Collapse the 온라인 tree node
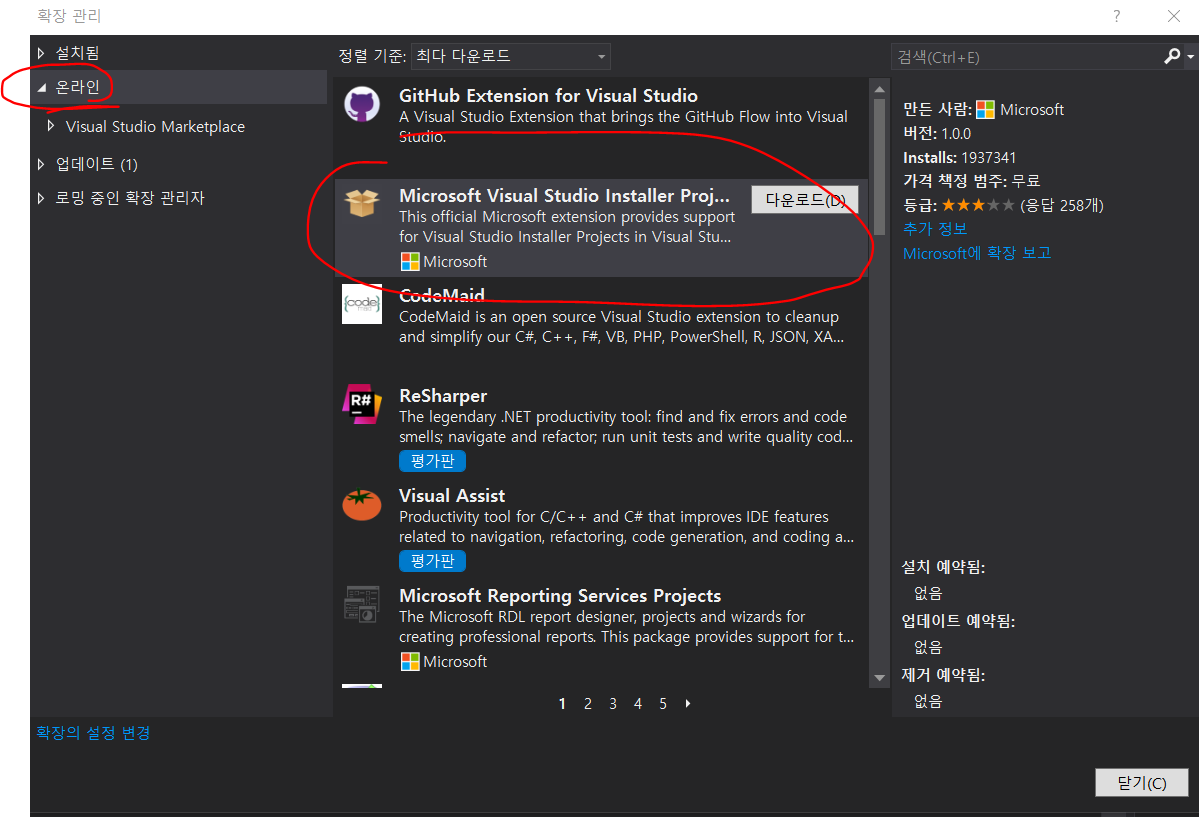 click(x=41, y=87)
